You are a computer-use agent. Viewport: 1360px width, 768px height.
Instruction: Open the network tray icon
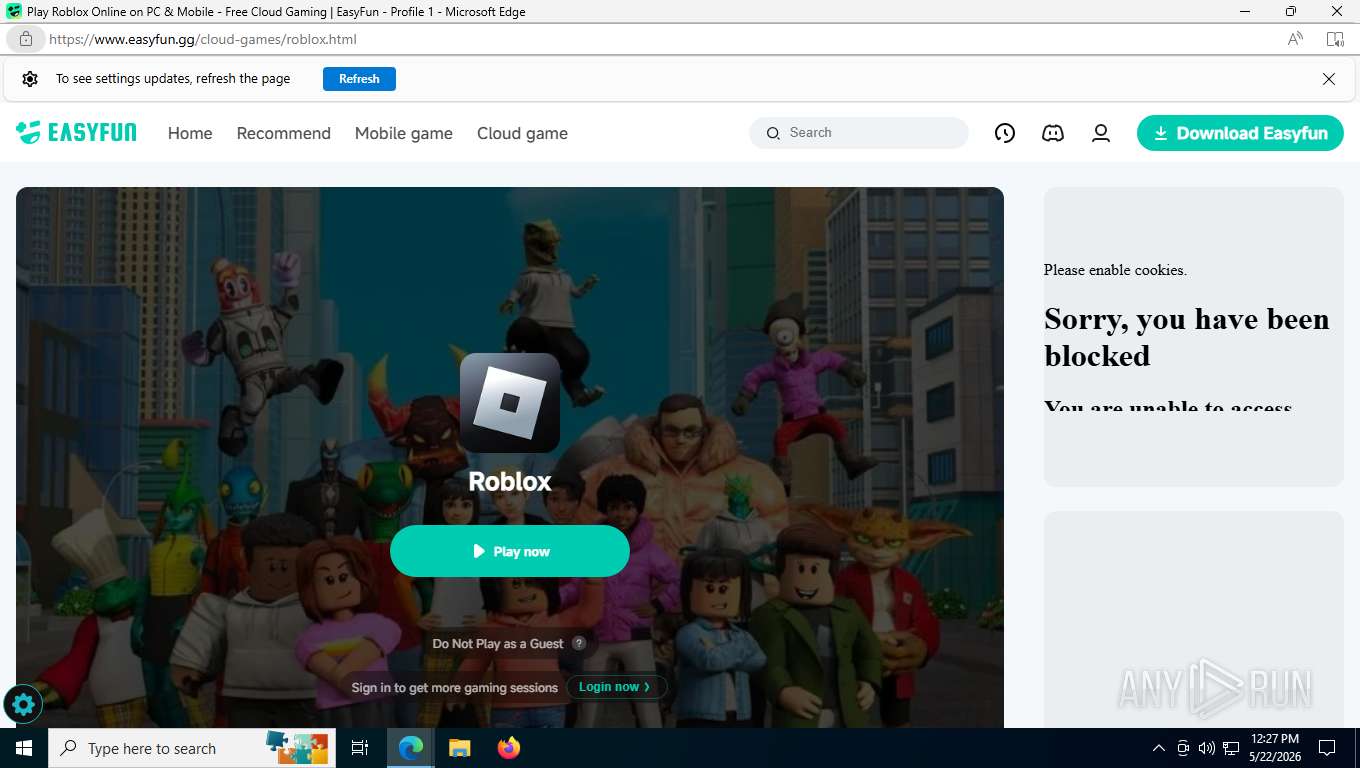[1231, 748]
